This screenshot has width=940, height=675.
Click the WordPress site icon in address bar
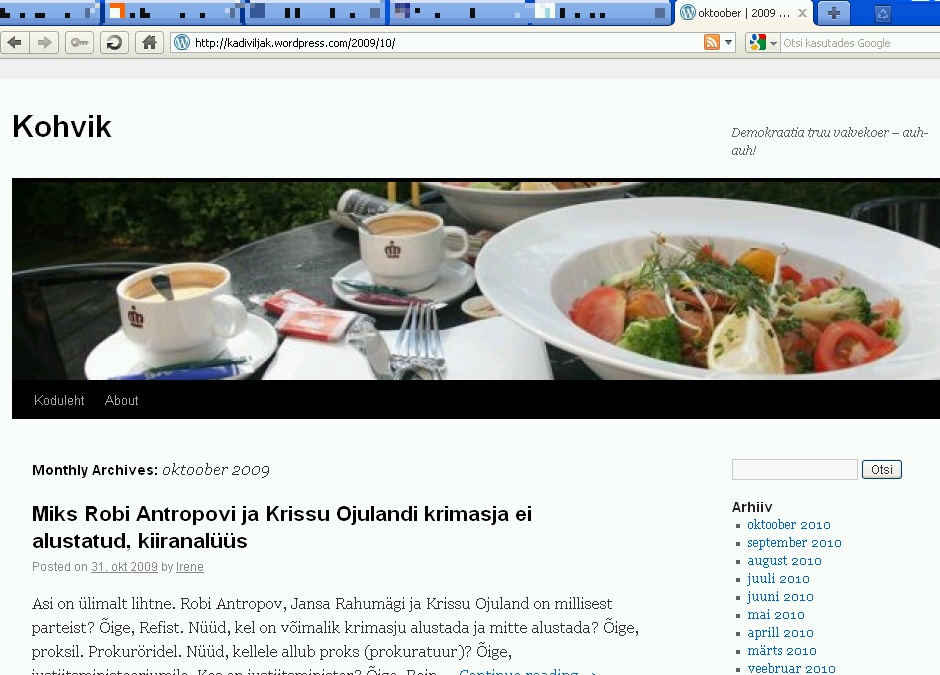[182, 43]
